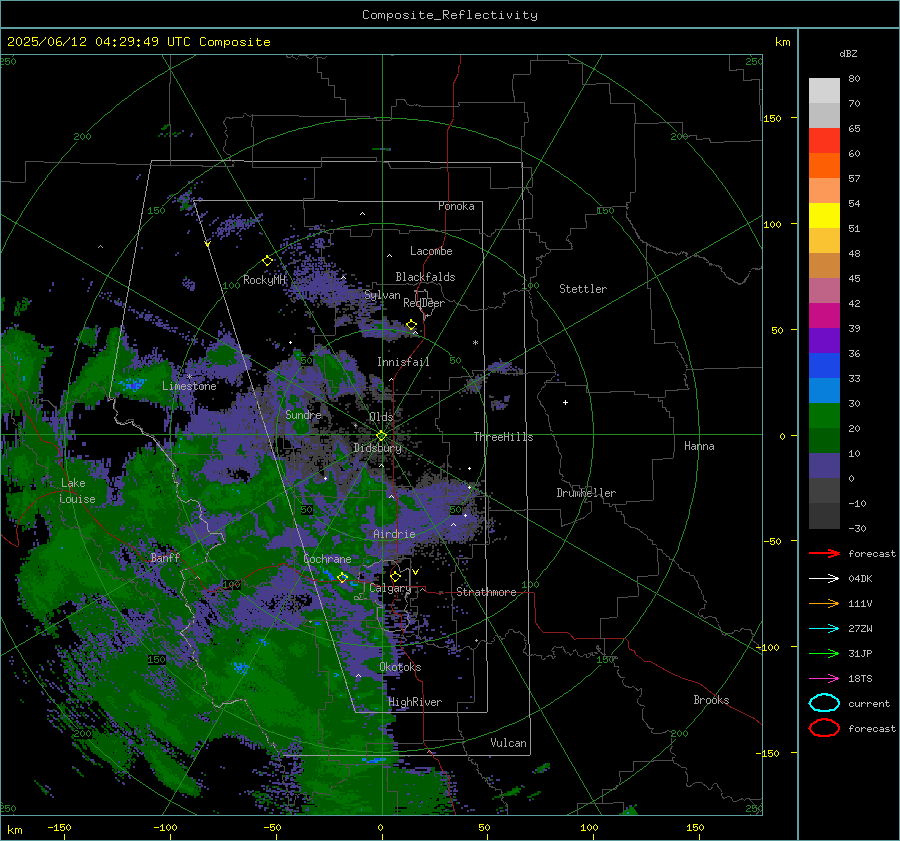Click the white 04DK arrow legend icon
900x841 pixels.
pyautogui.click(x=824, y=578)
